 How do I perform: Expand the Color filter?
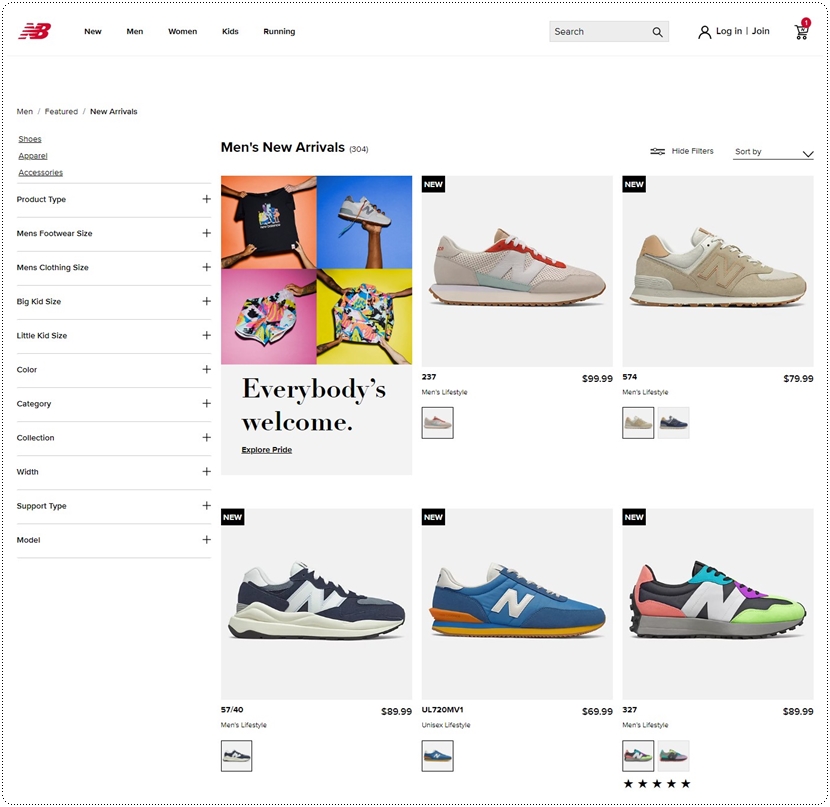click(114, 369)
